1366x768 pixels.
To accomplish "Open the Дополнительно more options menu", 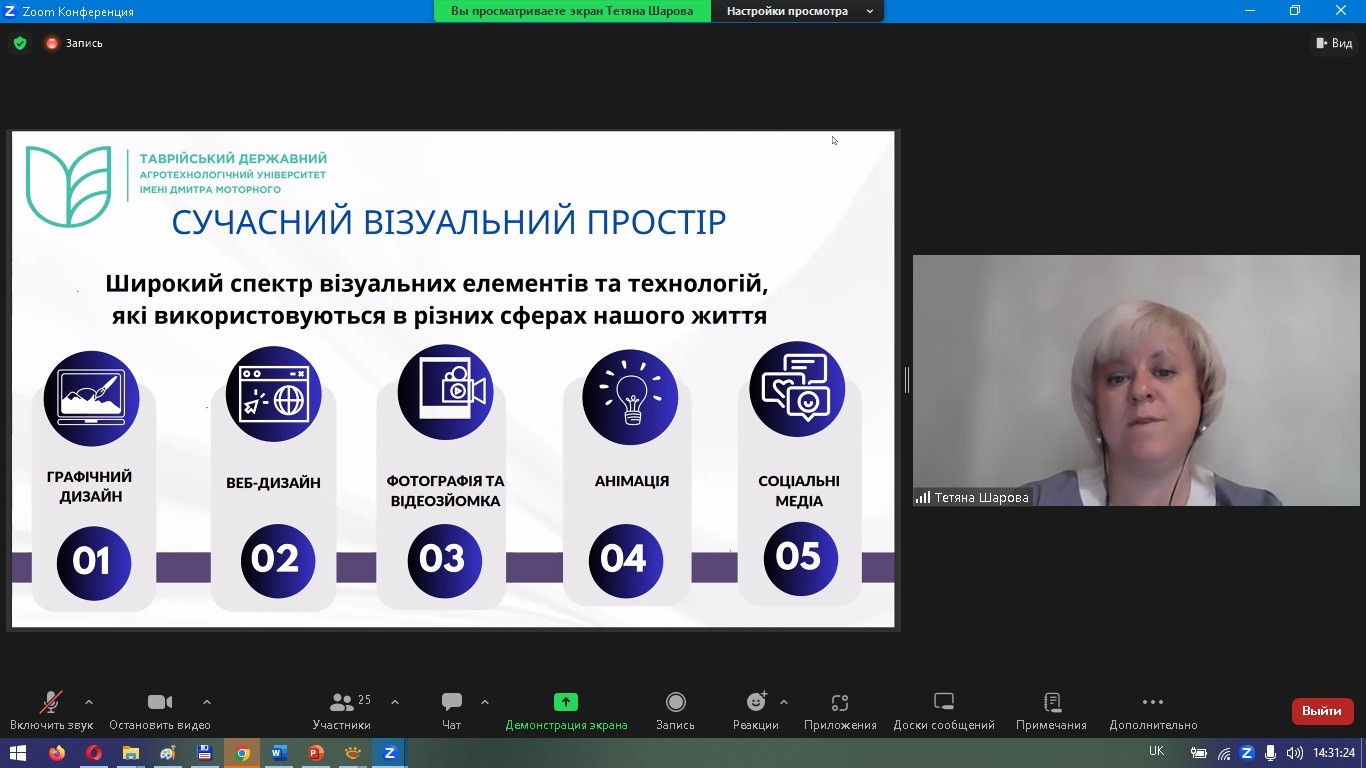I will click(1153, 710).
